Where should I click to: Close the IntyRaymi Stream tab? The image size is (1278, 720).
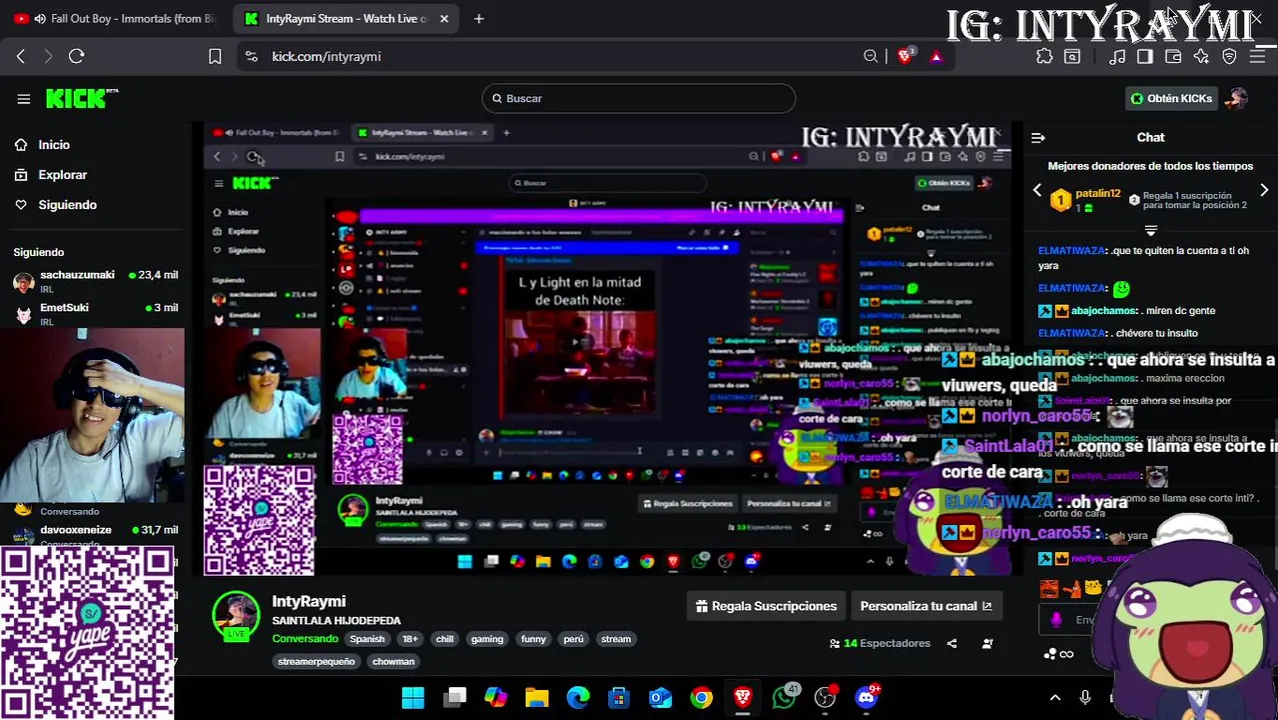pos(444,18)
